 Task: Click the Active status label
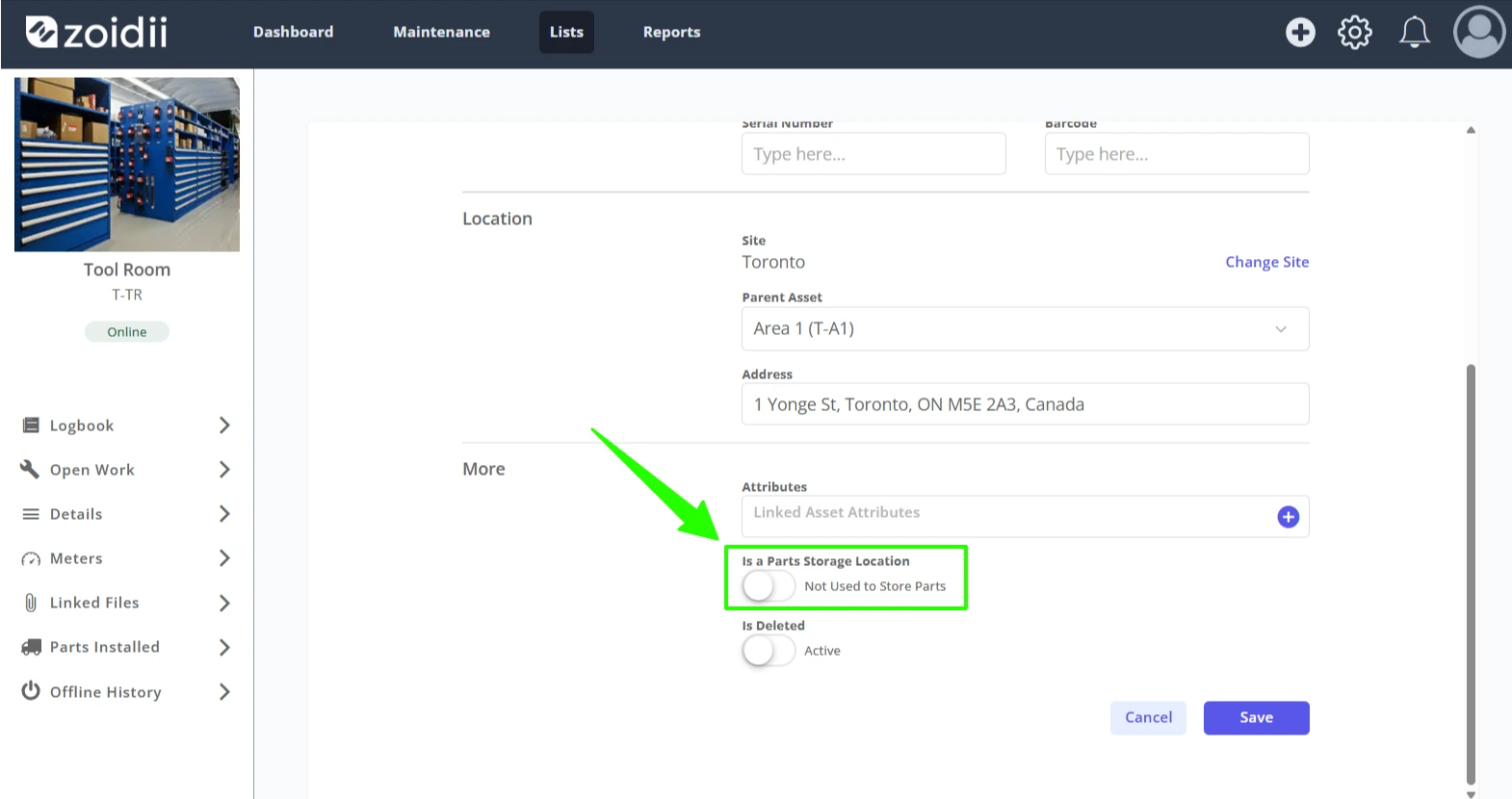coord(822,651)
